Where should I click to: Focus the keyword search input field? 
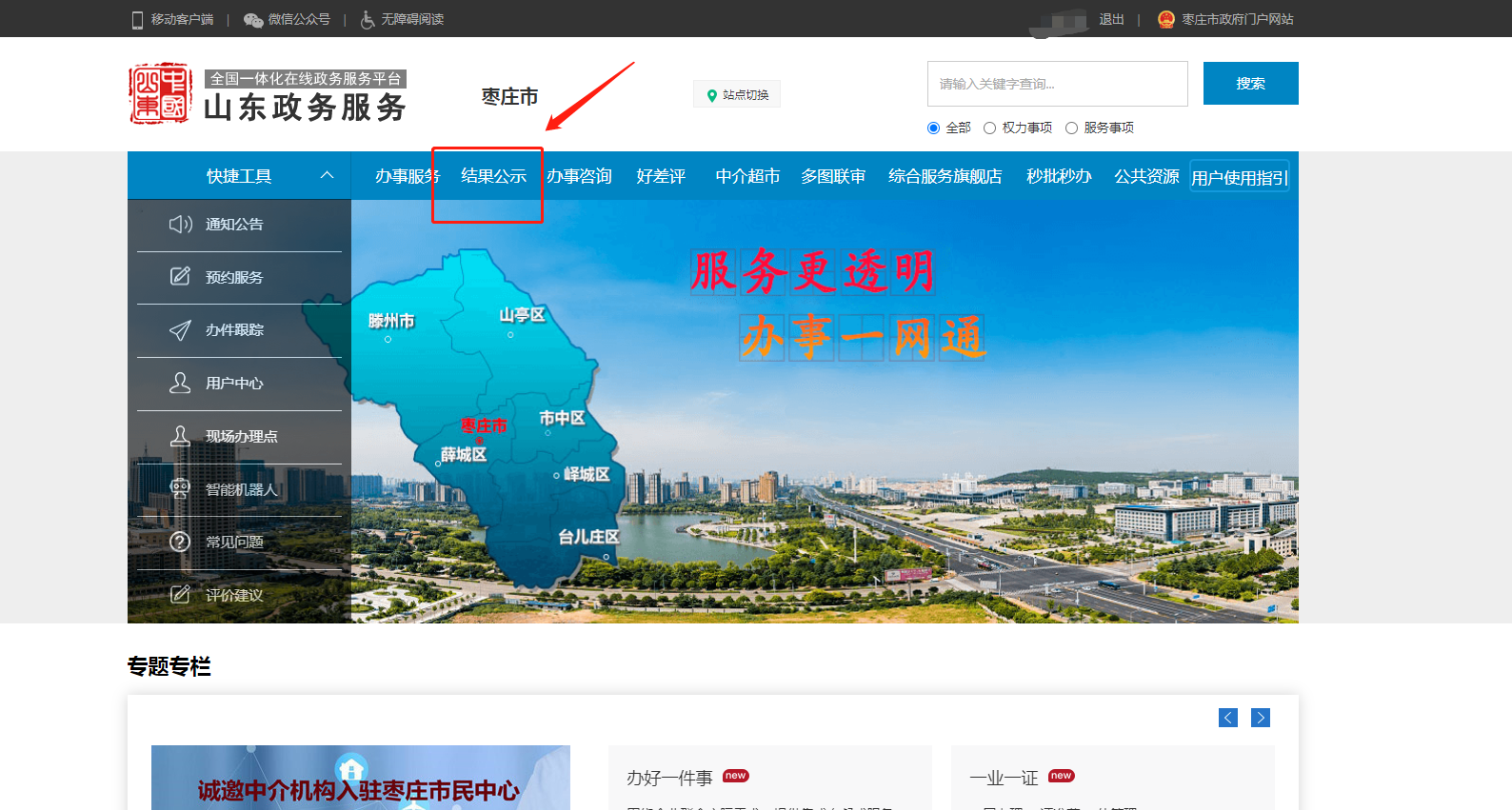1057,84
